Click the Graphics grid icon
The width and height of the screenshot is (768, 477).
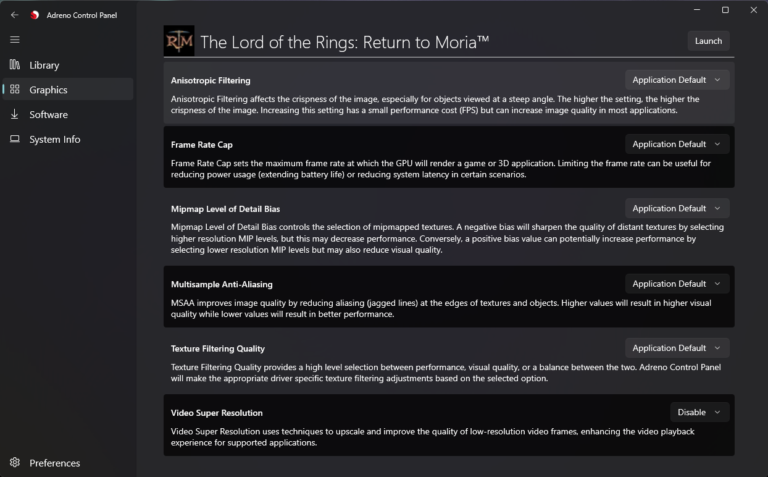14,90
